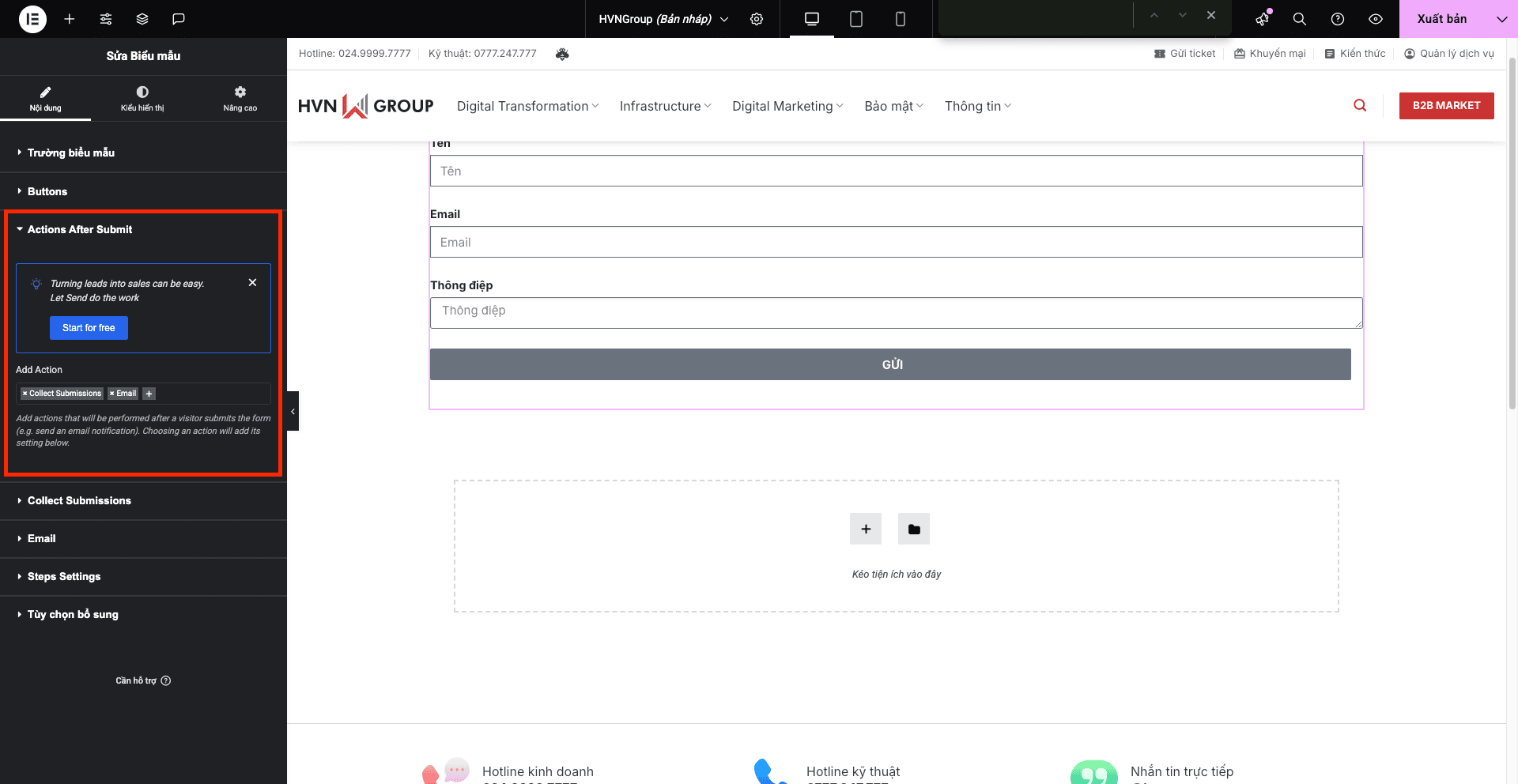Open page settings gear icon

[757, 19]
